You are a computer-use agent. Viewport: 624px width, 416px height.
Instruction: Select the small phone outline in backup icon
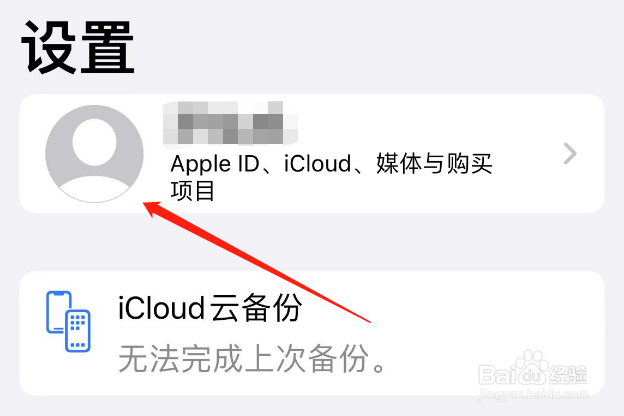point(58,312)
